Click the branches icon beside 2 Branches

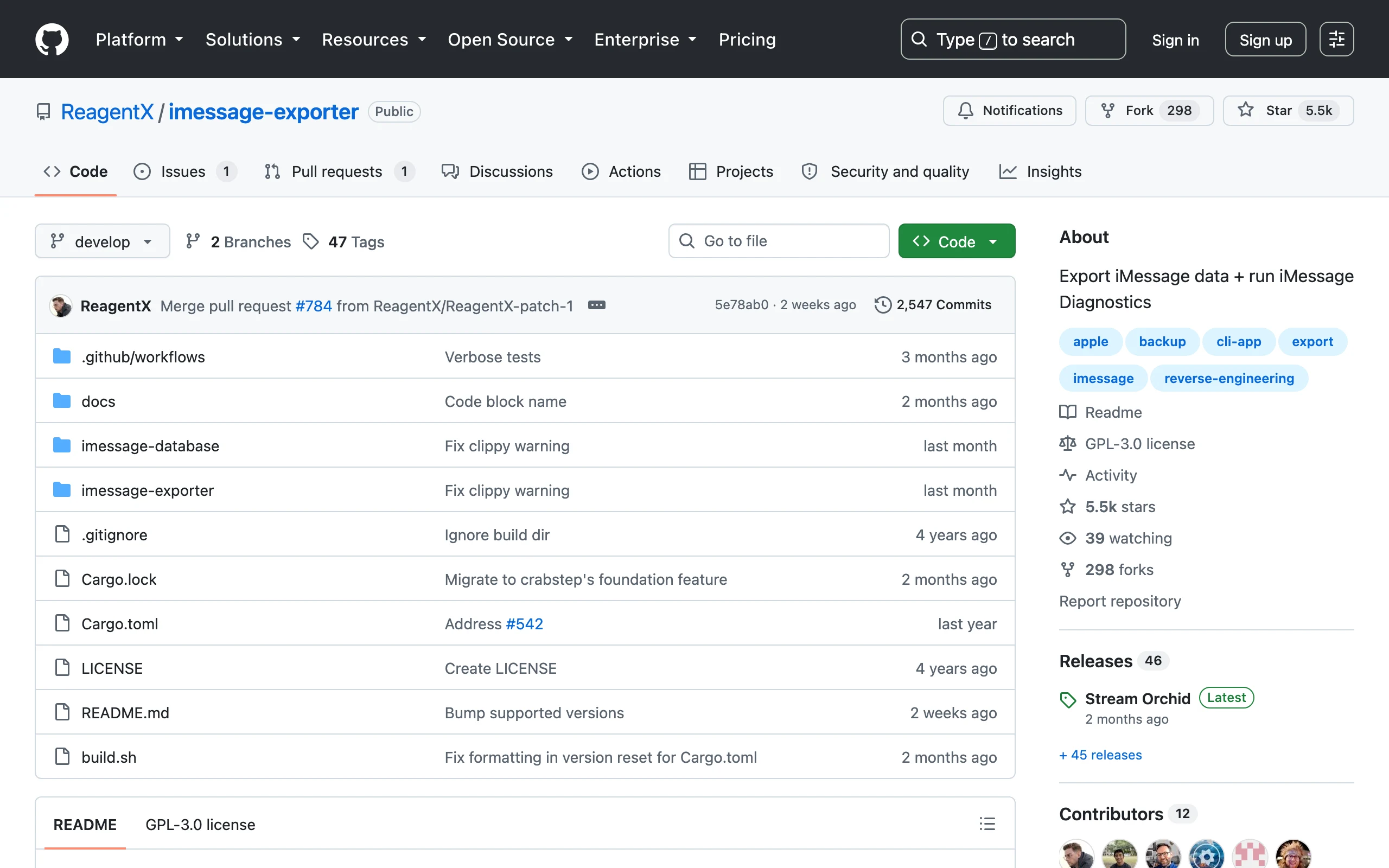[x=193, y=241]
